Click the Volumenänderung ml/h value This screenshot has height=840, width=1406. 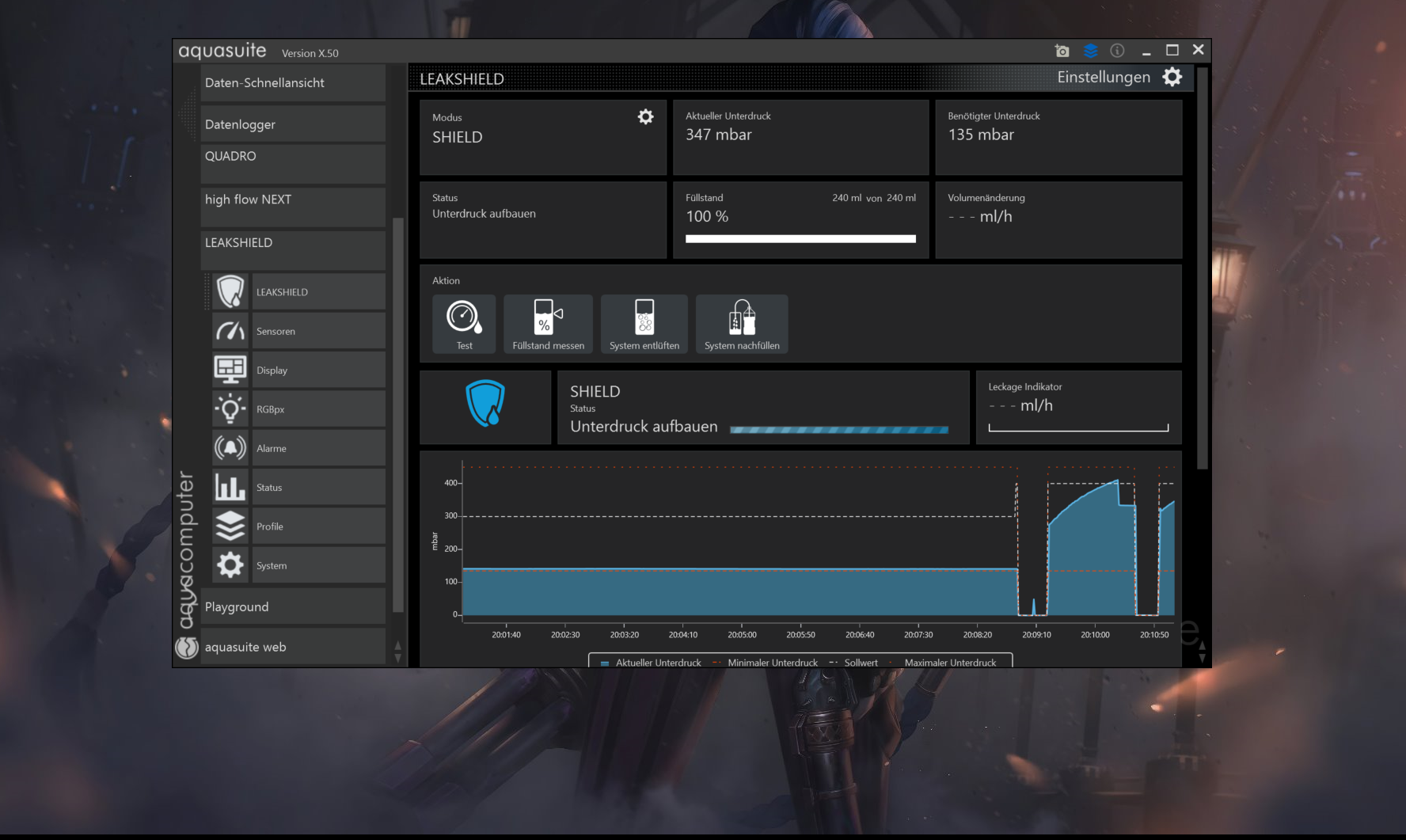980,216
